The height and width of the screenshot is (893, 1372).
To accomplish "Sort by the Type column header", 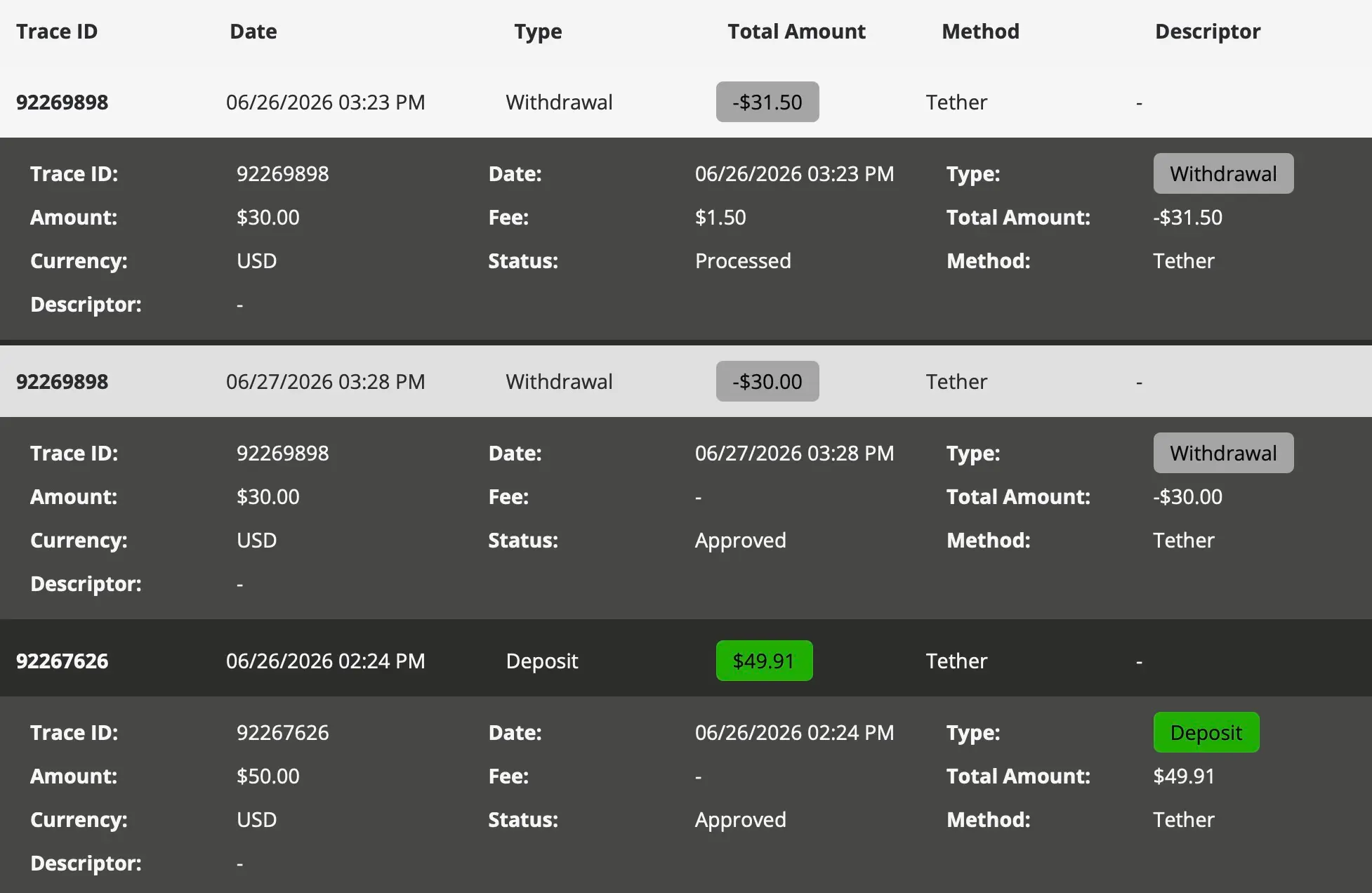I will [x=538, y=32].
